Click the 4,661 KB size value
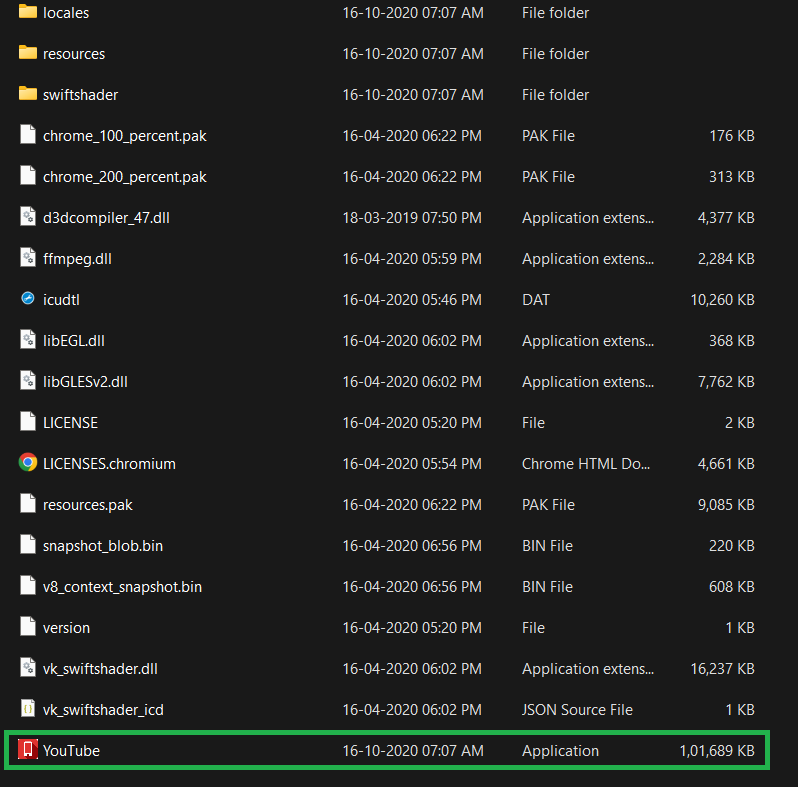 click(726, 464)
